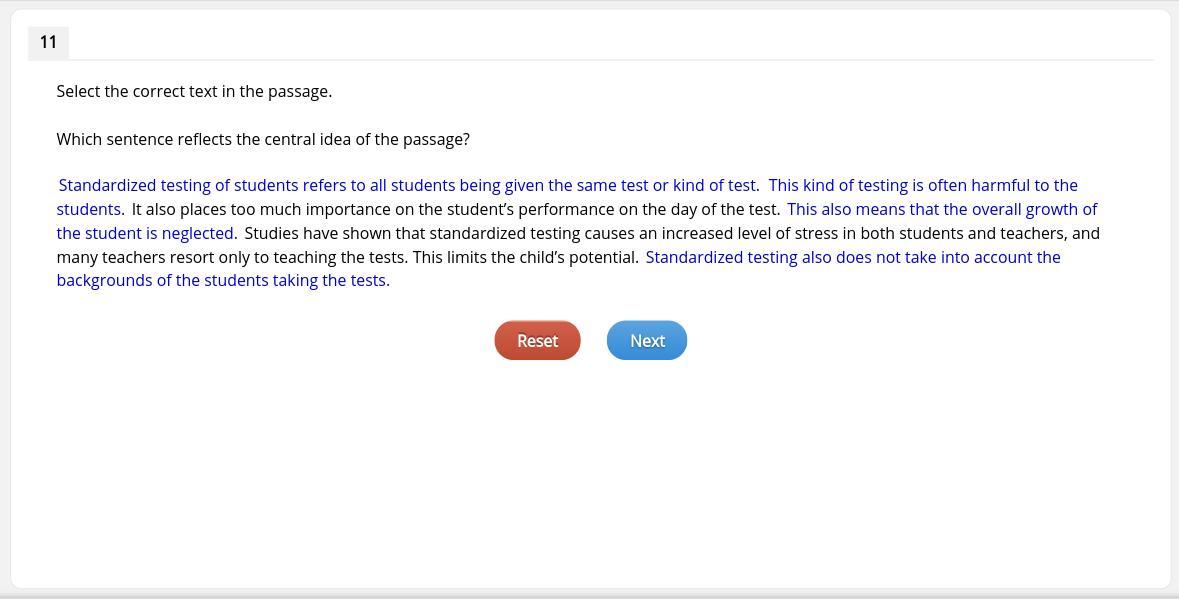
Task: Click sentence 'It also places too much importance'
Action: tap(455, 210)
